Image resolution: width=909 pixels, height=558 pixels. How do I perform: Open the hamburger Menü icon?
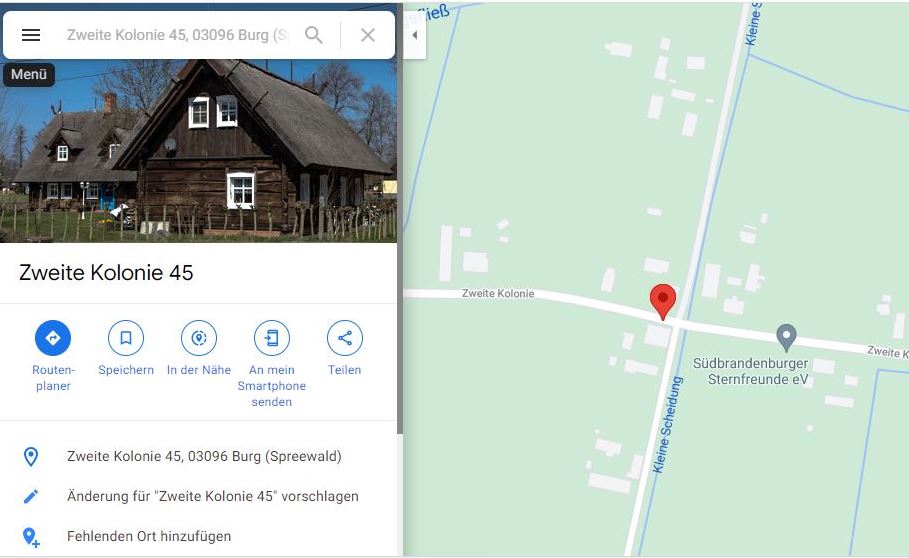pos(31,35)
